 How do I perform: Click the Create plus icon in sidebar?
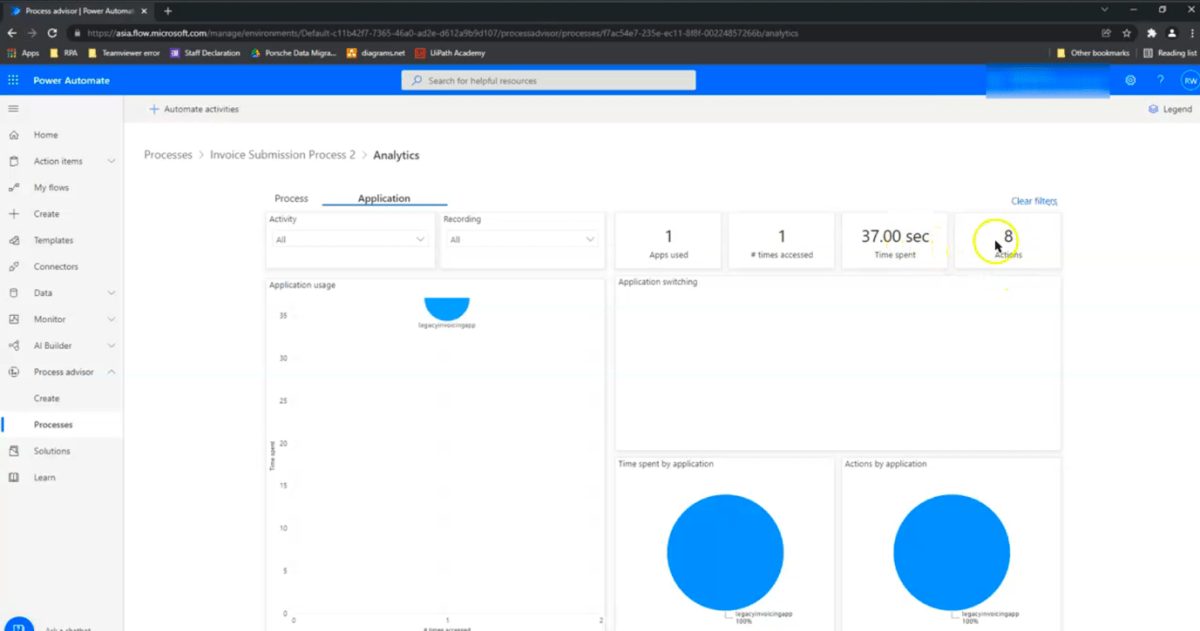coord(14,214)
